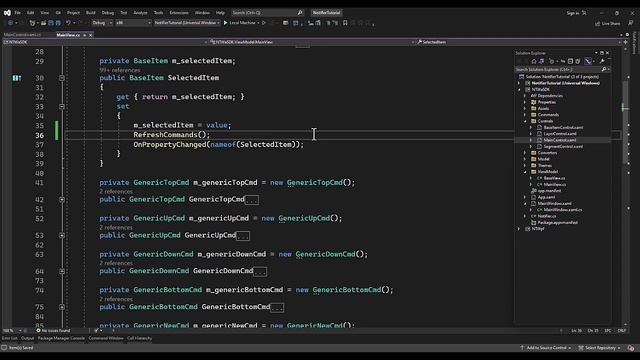Open the Extensions menu
The width and height of the screenshot is (640, 360).
(179, 13)
